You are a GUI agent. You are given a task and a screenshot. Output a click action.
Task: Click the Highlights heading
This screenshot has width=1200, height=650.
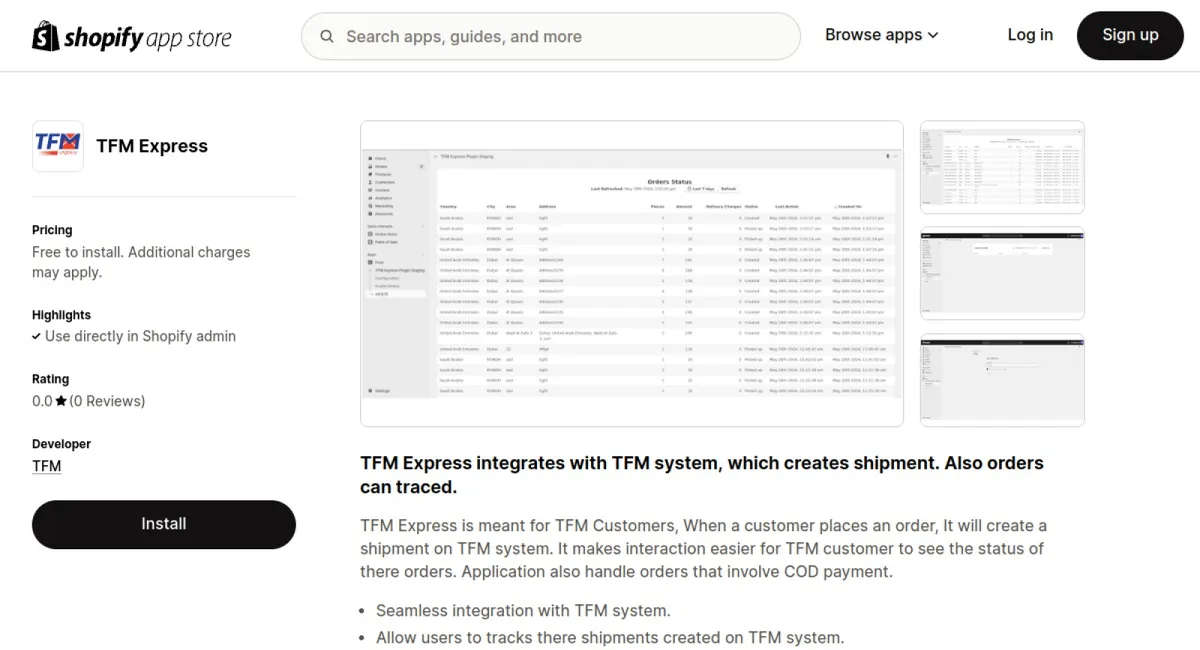click(61, 315)
